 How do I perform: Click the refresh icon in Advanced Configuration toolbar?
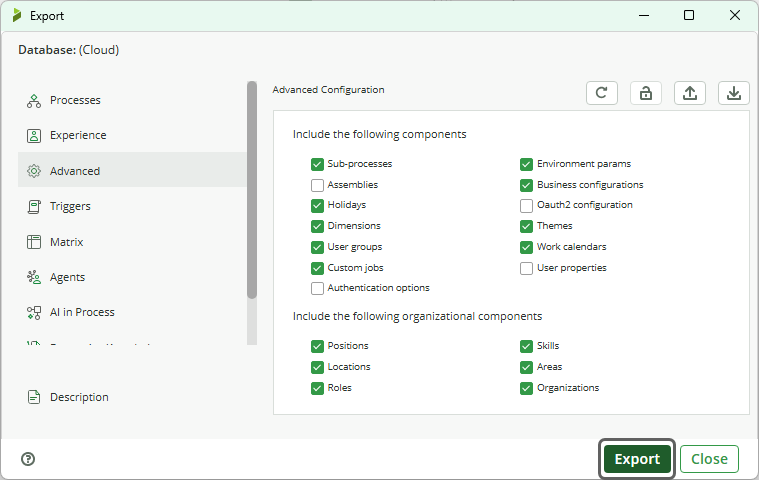[x=602, y=93]
